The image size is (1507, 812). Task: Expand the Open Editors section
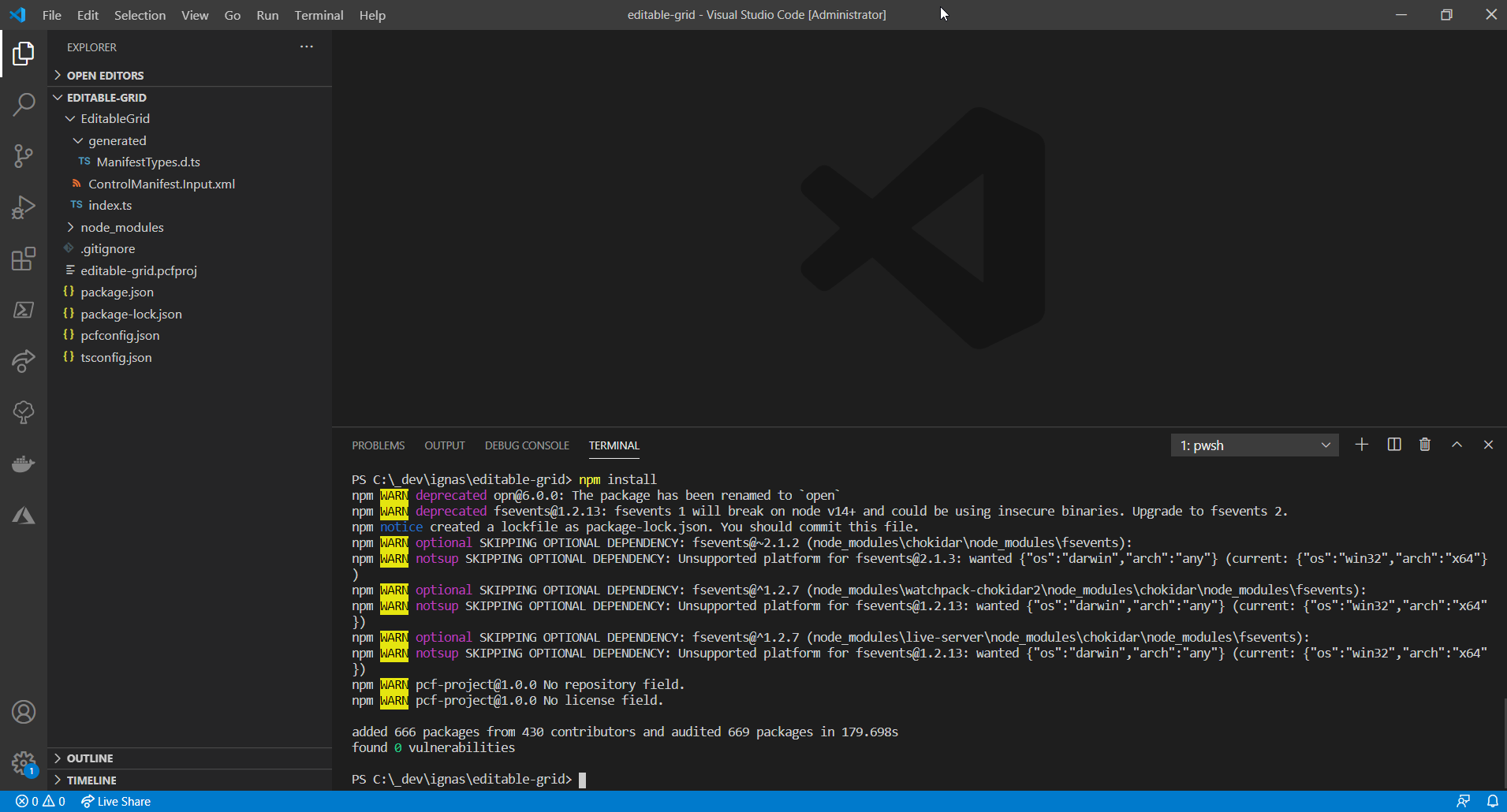pyautogui.click(x=189, y=76)
